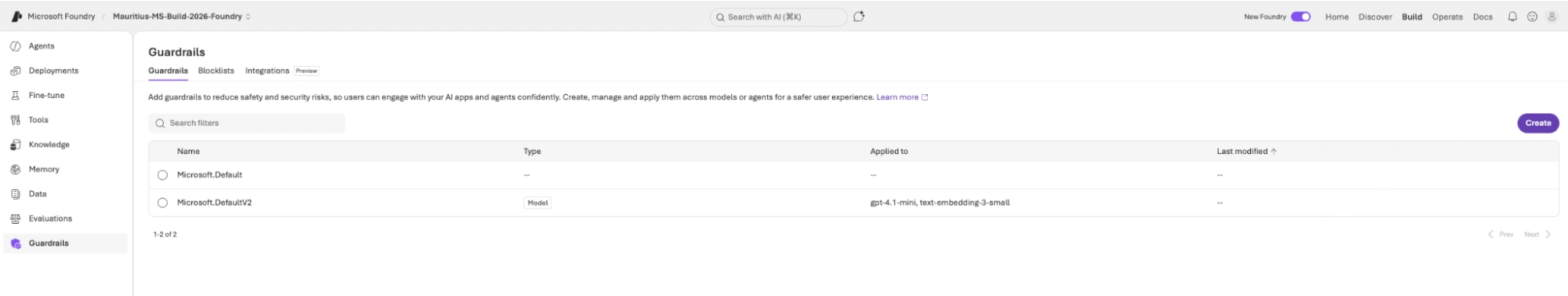1568x296 pixels.
Task: Click the Prev pagination button
Action: pos(1501,234)
